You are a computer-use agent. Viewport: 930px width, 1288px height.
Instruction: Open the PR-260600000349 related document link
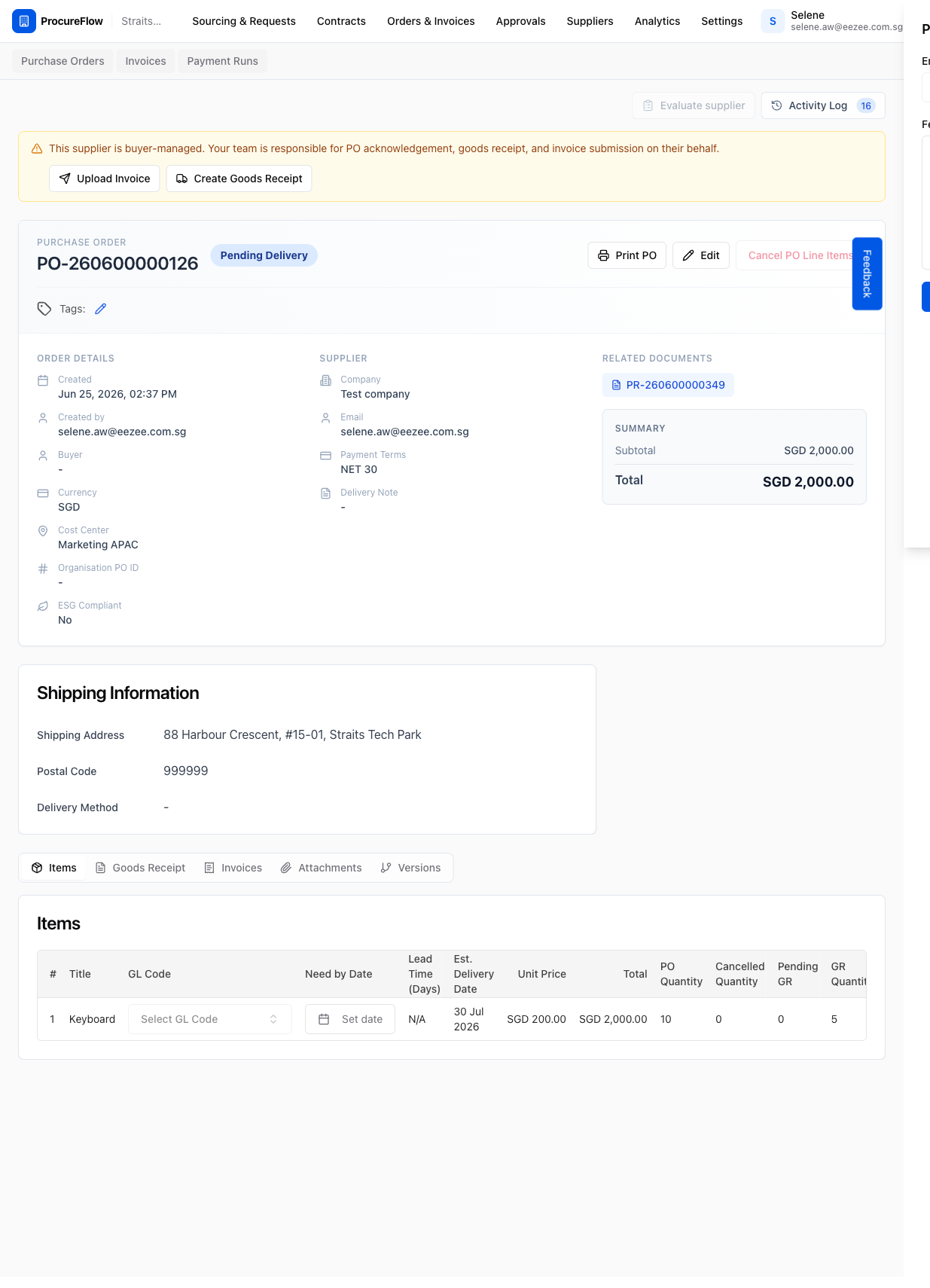[x=668, y=385]
